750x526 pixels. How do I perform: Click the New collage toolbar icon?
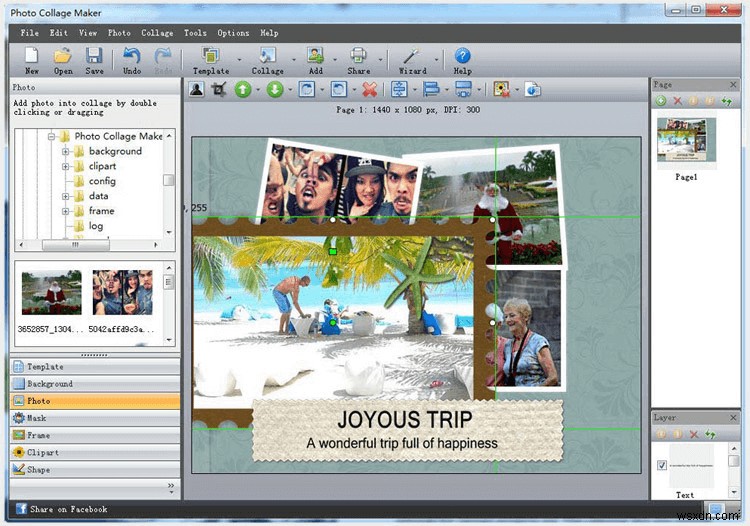(31, 56)
